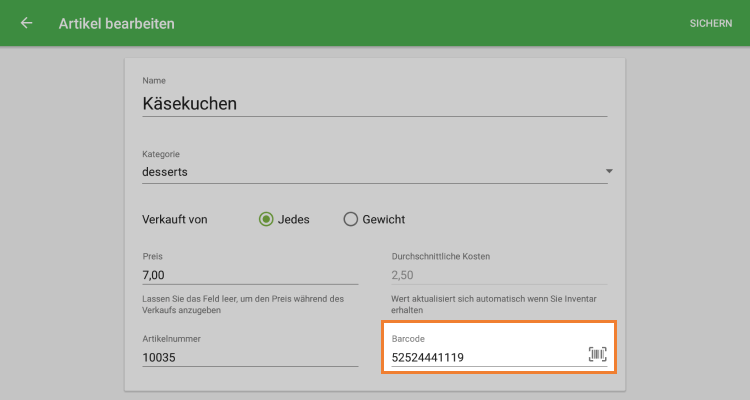
Task: Click the Barcode field label
Action: coord(408,339)
